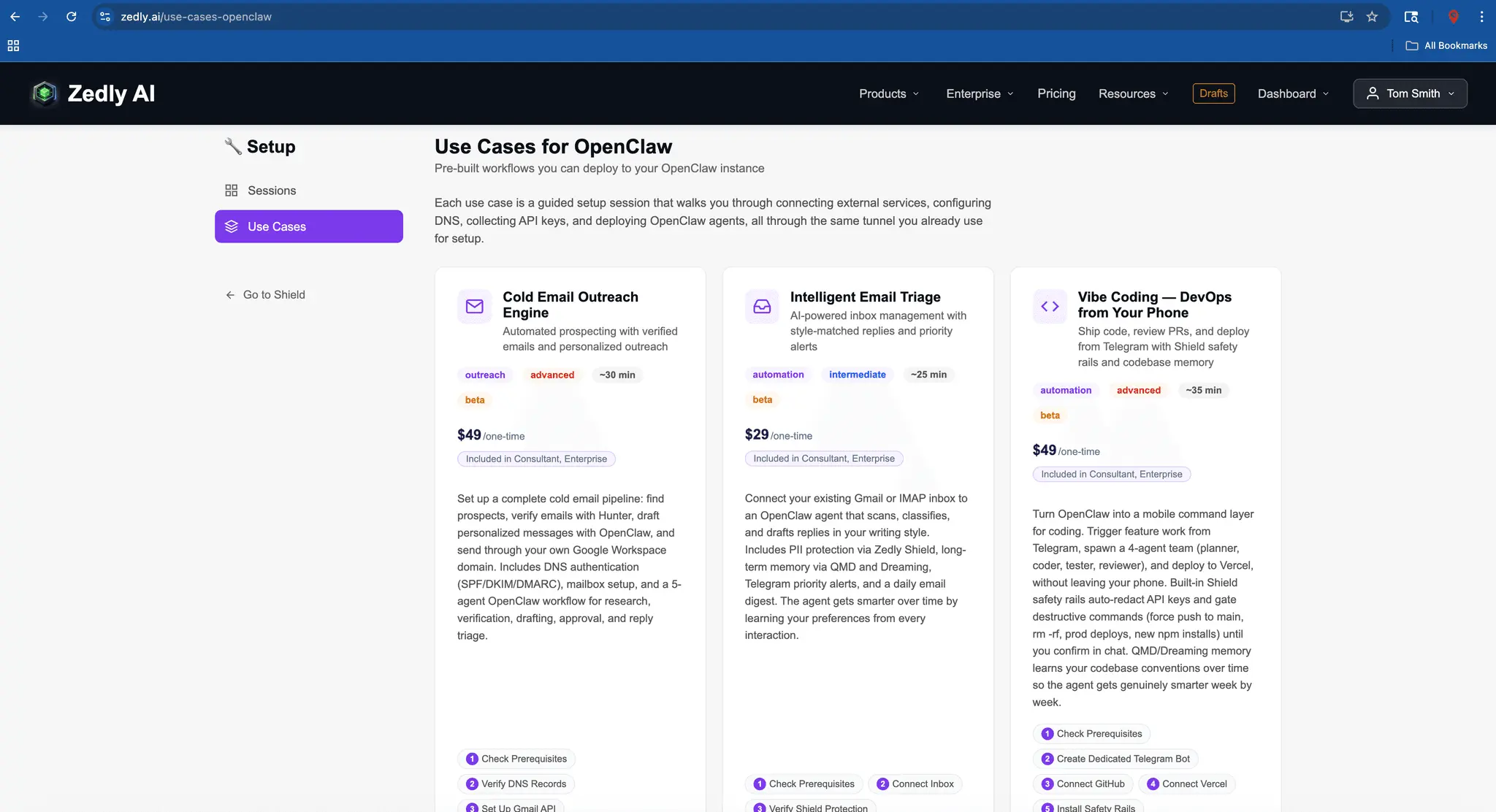Click the Cold Email Outreach envelope icon

pyautogui.click(x=475, y=306)
